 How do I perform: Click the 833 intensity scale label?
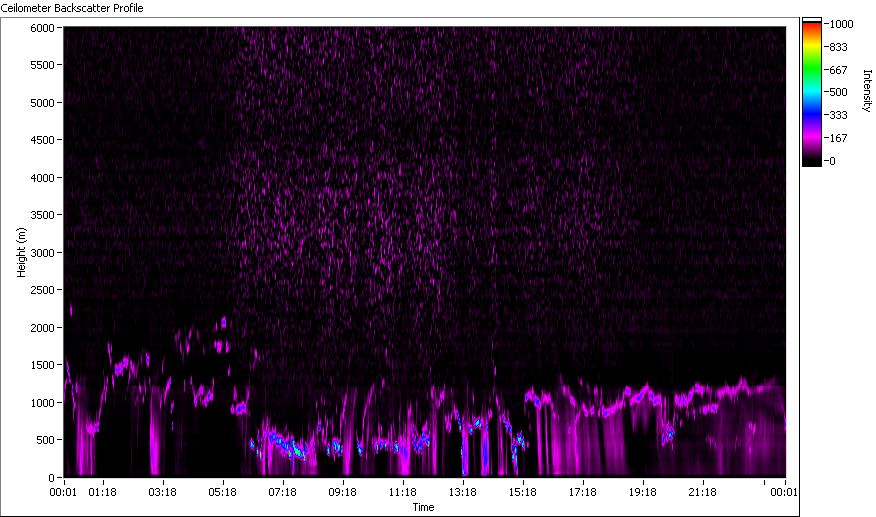839,47
